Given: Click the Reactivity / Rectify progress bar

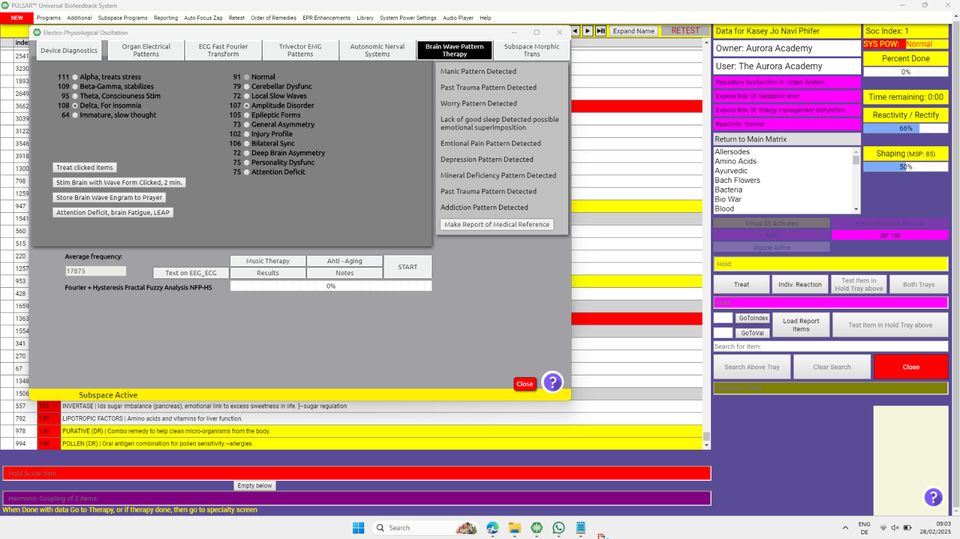Looking at the screenshot, I should [x=905, y=128].
